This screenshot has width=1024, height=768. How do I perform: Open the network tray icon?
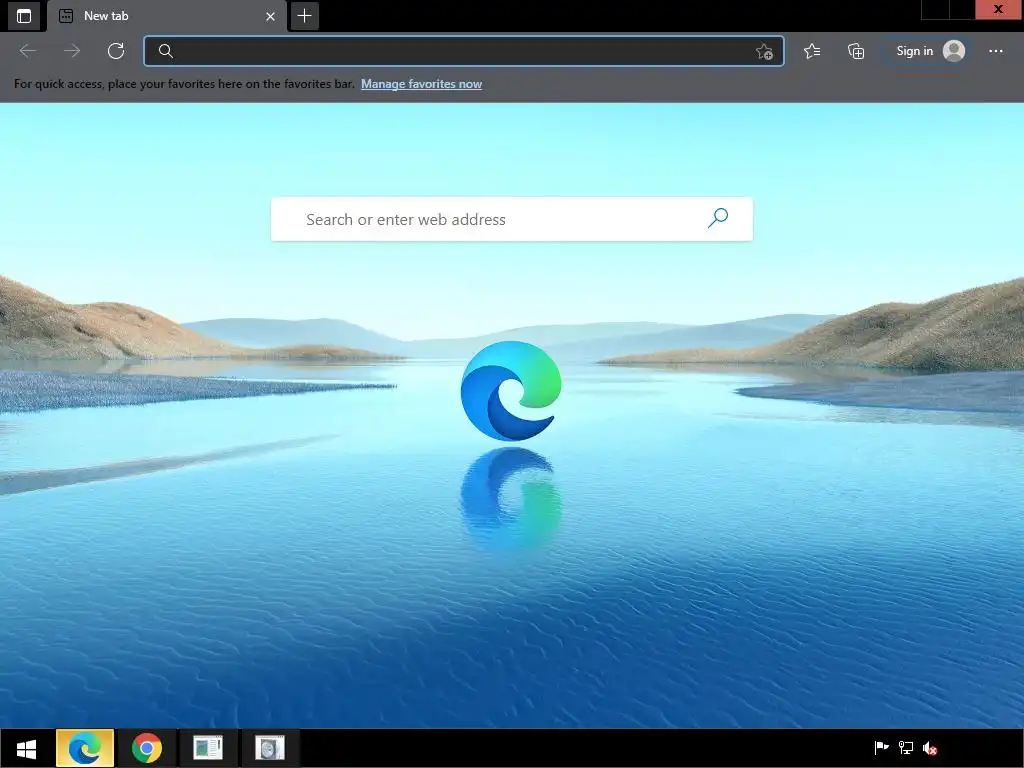(906, 748)
